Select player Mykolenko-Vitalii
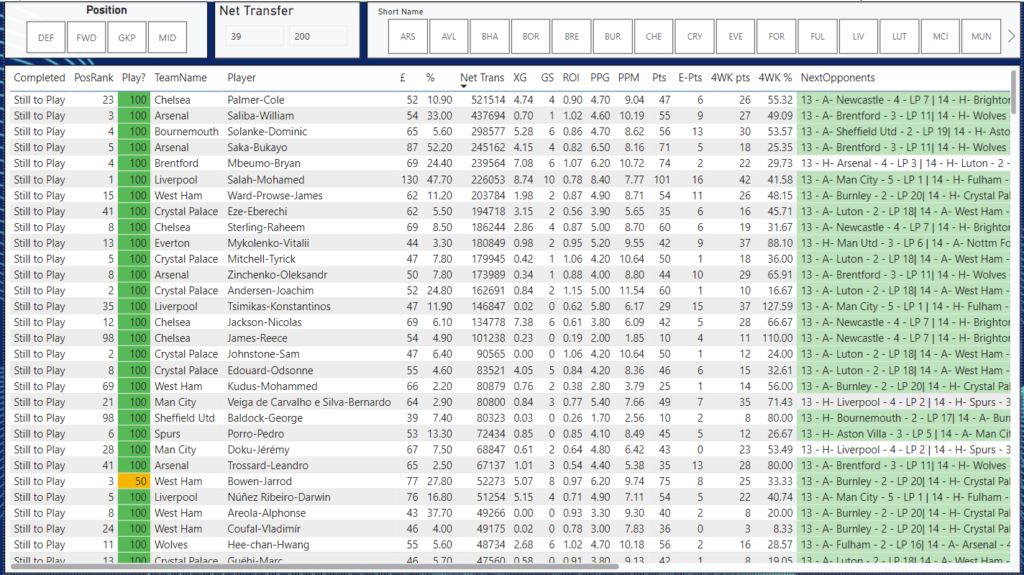The height and width of the screenshot is (575, 1024). coord(268,243)
